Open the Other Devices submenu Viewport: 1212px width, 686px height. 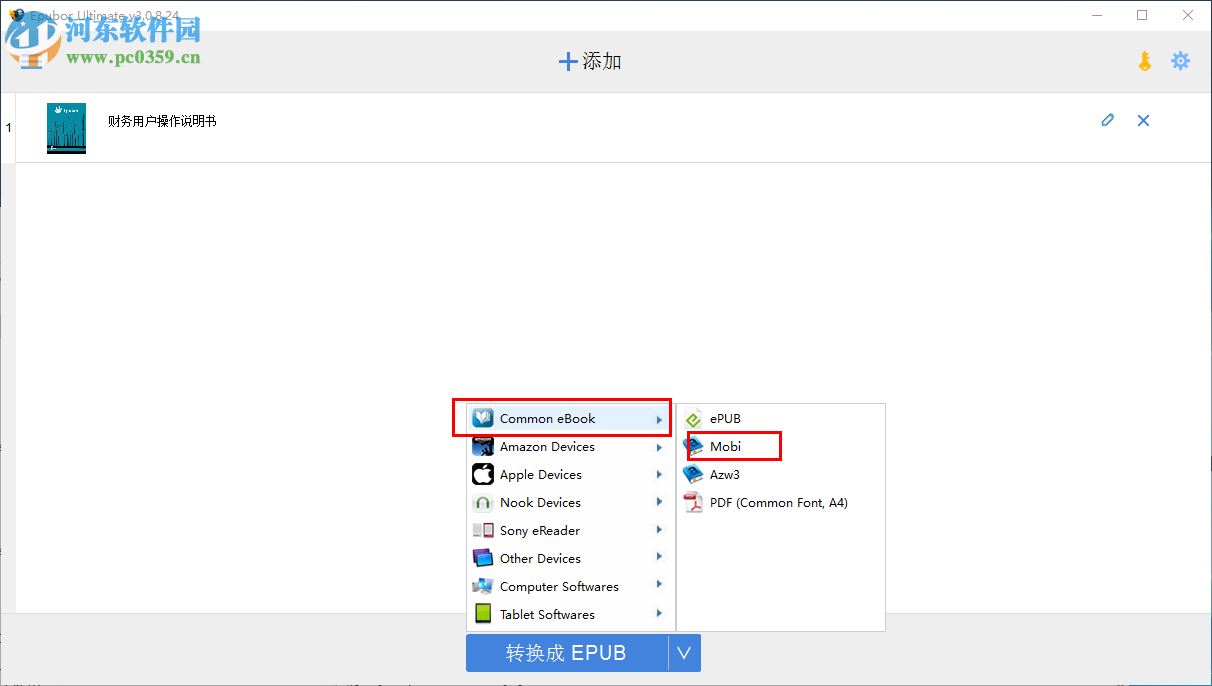click(x=568, y=558)
